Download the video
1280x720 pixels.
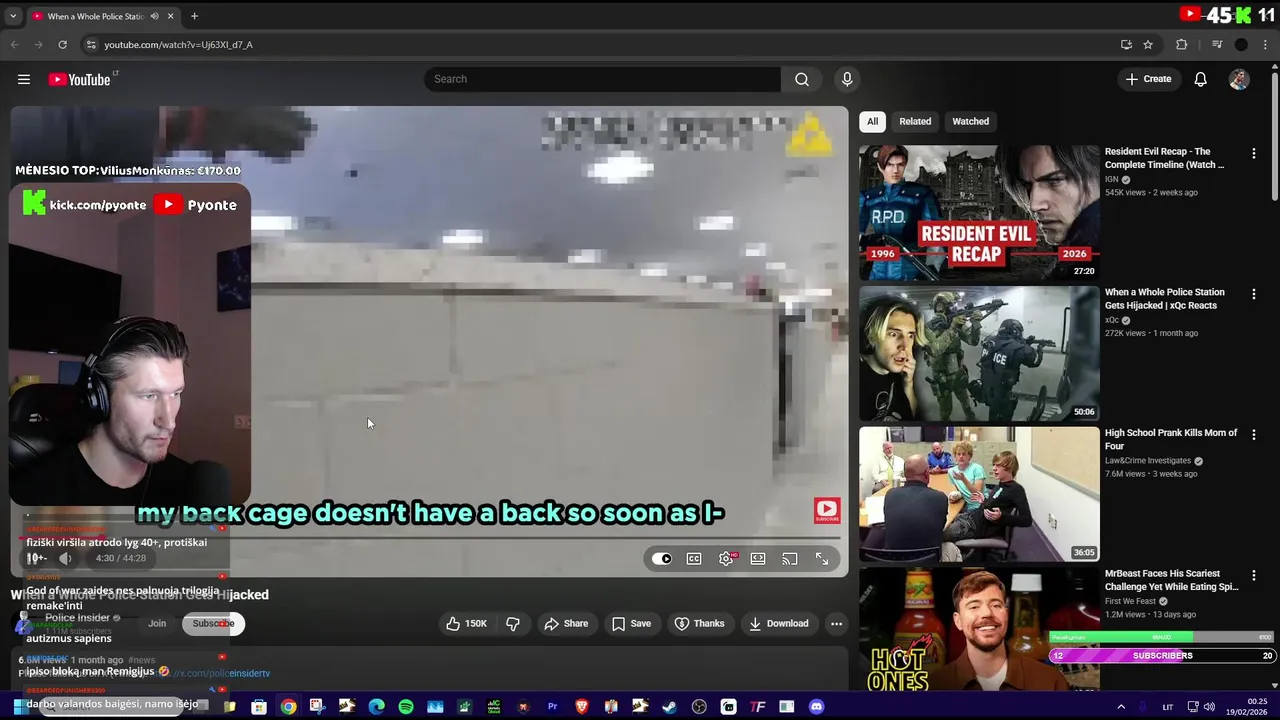click(x=779, y=624)
